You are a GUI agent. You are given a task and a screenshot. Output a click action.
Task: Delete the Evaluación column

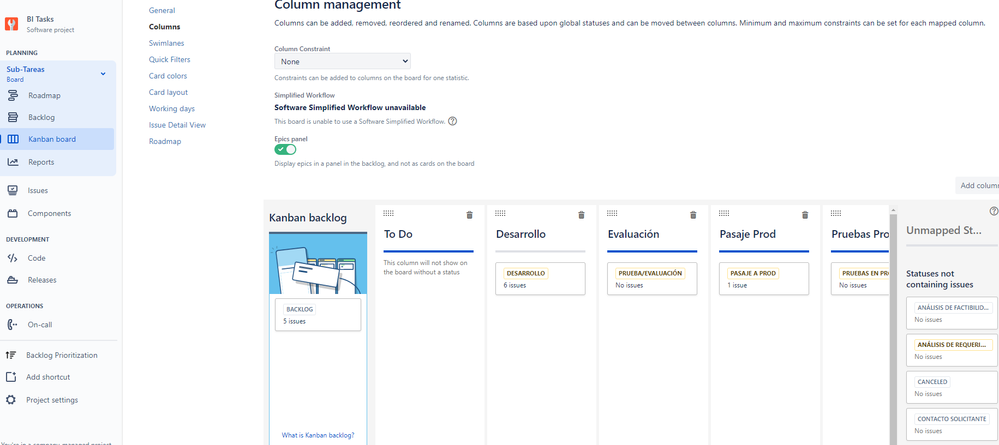[x=693, y=215]
